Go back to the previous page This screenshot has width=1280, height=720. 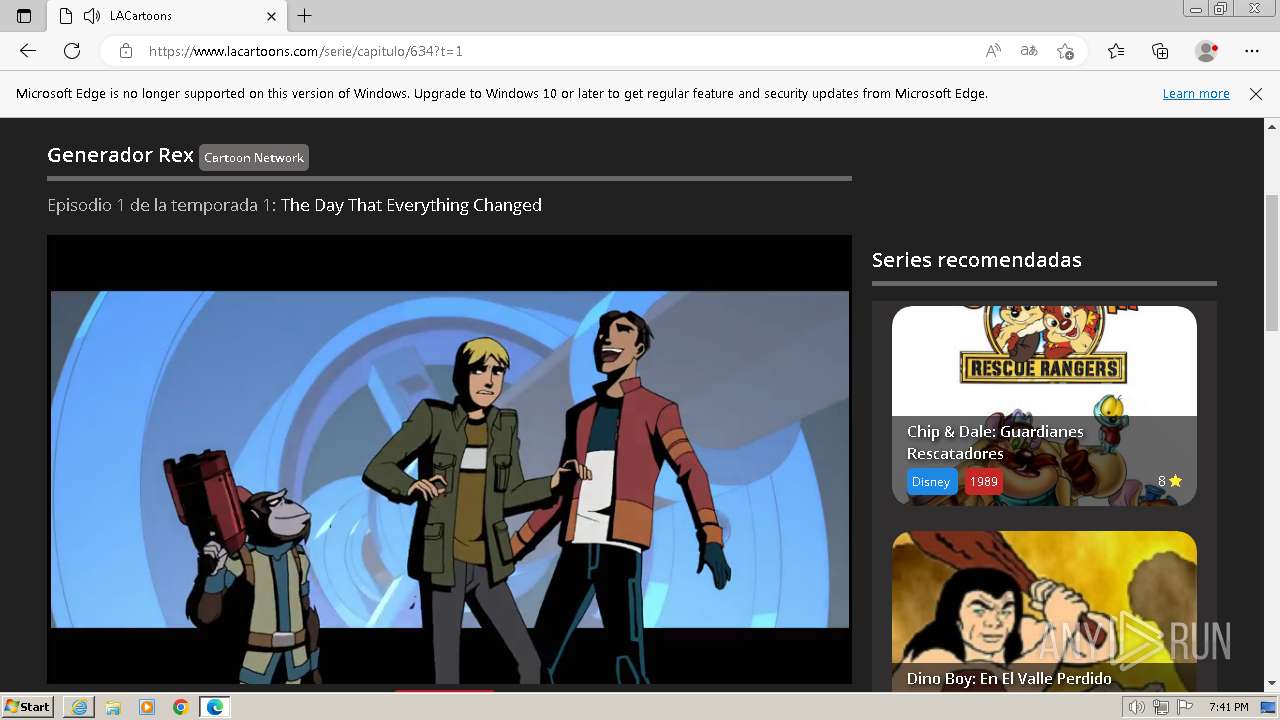(28, 51)
